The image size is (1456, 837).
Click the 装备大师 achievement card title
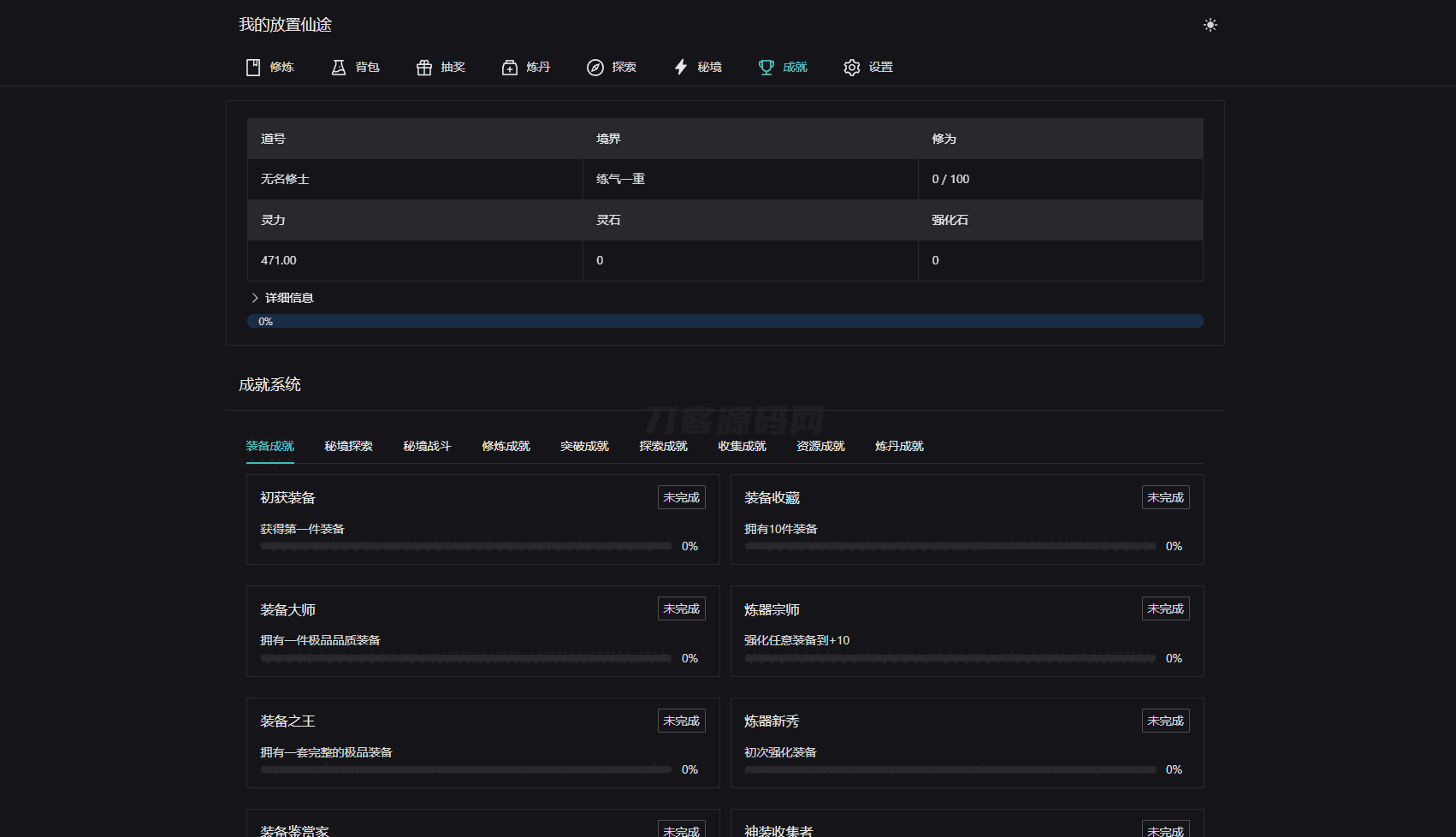coord(287,609)
